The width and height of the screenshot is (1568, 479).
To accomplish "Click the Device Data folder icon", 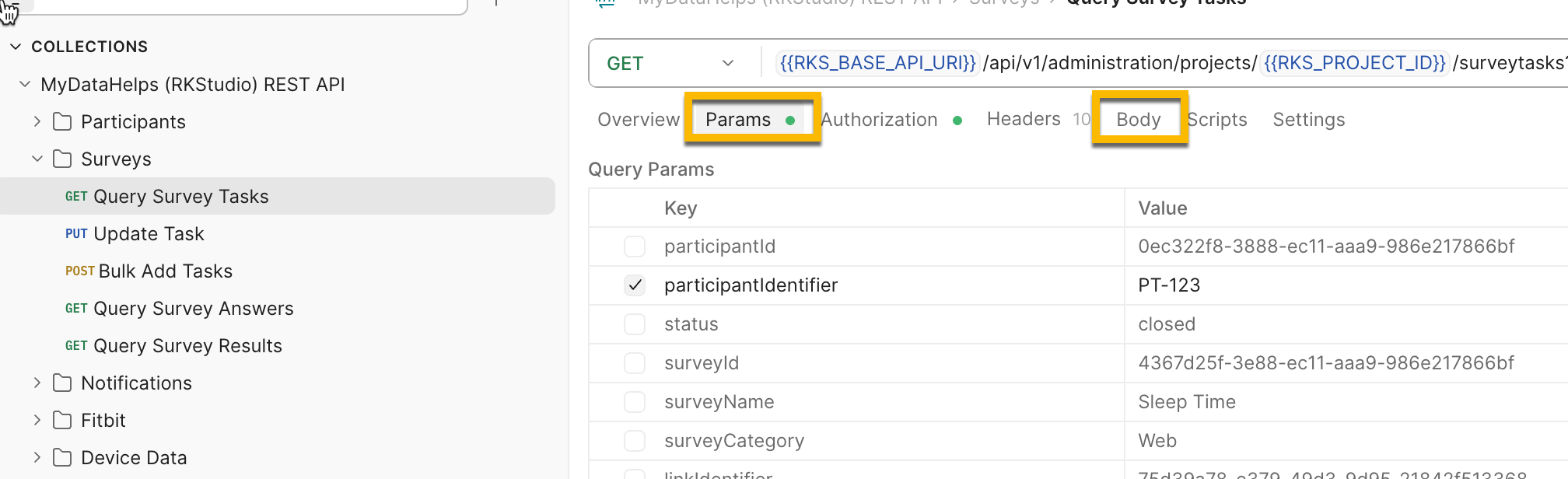I will (62, 457).
